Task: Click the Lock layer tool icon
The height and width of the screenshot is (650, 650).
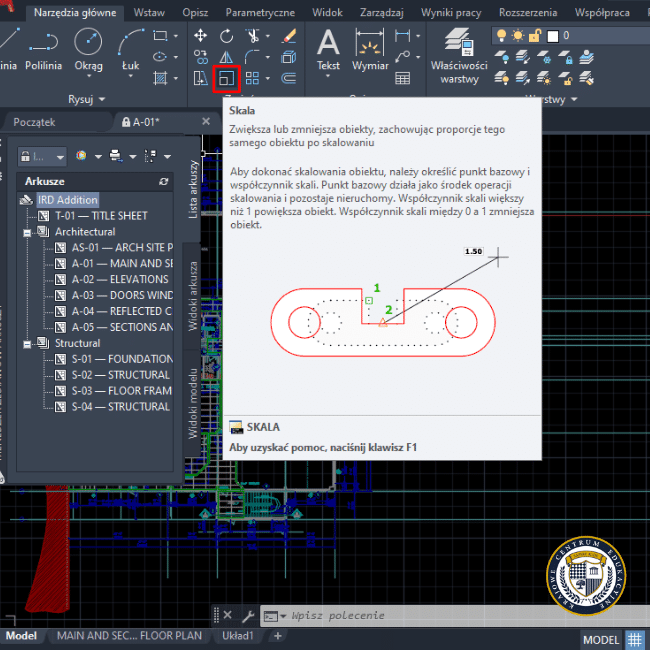Action: [565, 57]
